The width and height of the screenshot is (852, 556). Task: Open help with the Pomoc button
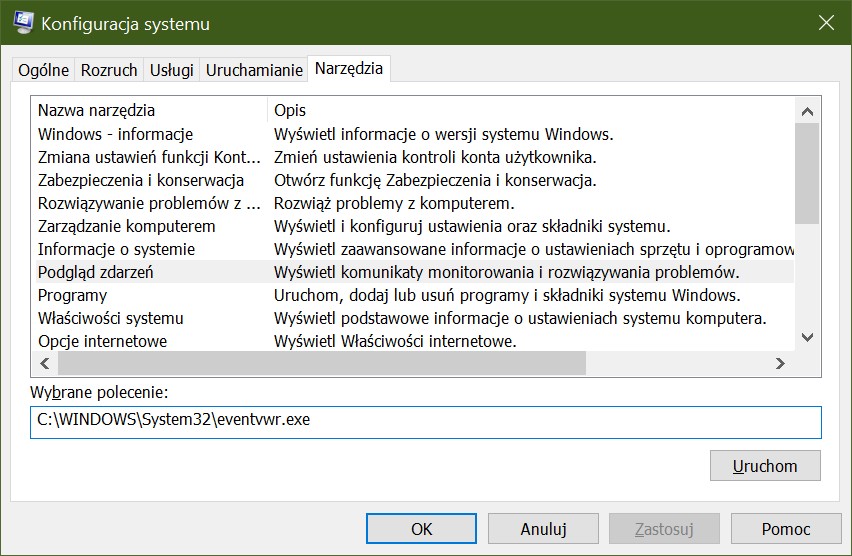tap(786, 528)
